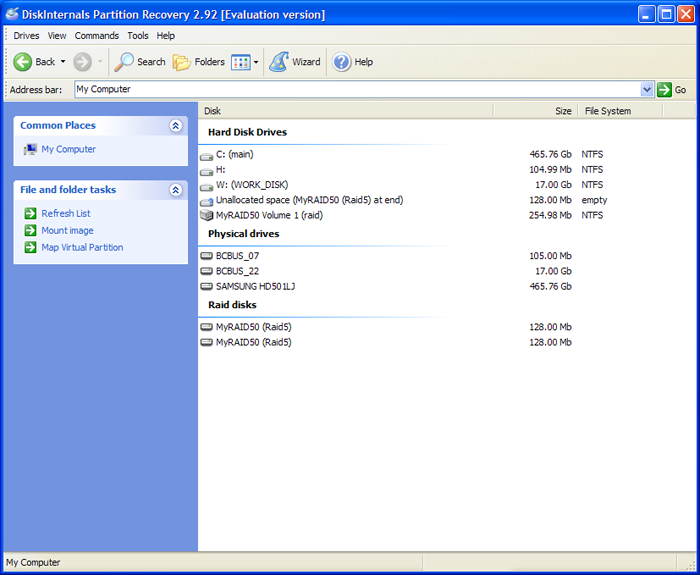Click the Folders toolbar label
Viewport: 700px width, 575px height.
click(x=209, y=62)
